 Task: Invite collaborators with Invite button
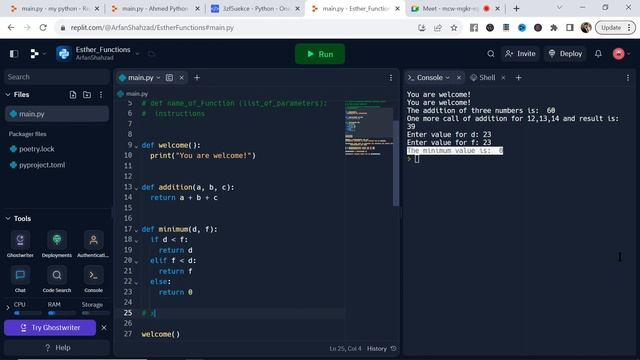[520, 53]
